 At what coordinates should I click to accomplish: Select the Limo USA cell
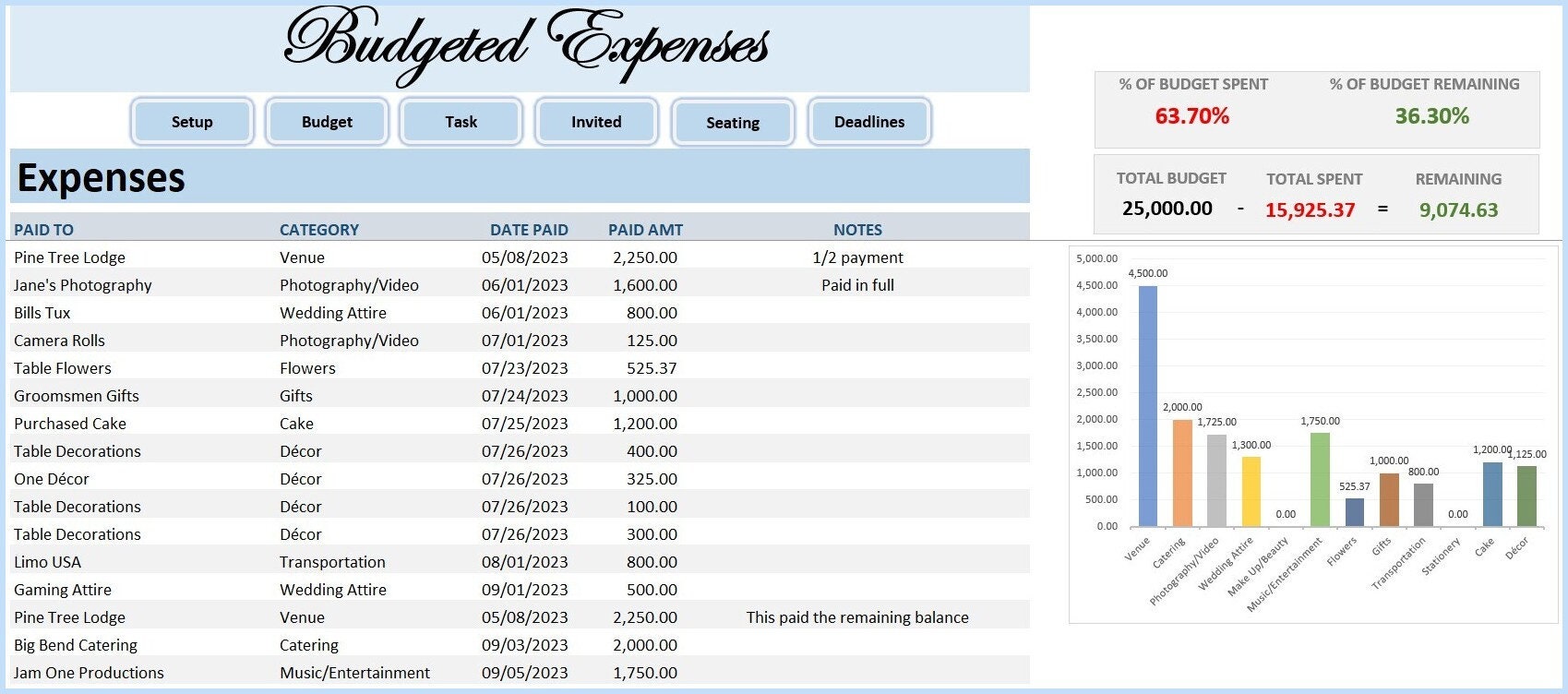pyautogui.click(x=47, y=562)
